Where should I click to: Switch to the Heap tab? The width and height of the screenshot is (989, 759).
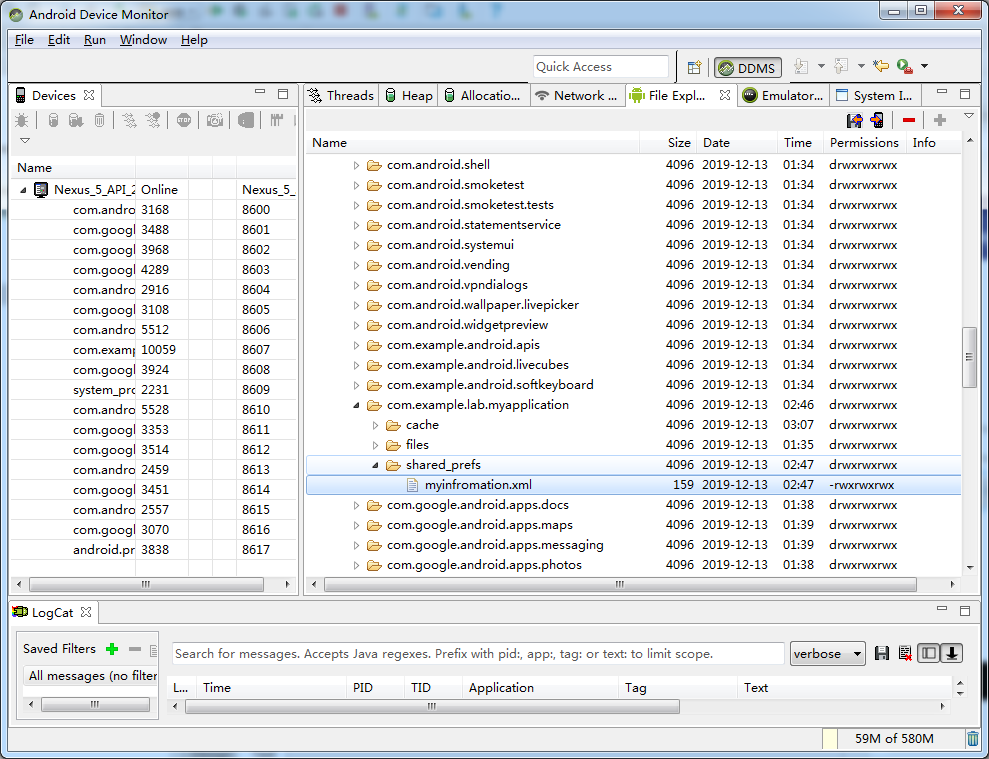click(409, 96)
